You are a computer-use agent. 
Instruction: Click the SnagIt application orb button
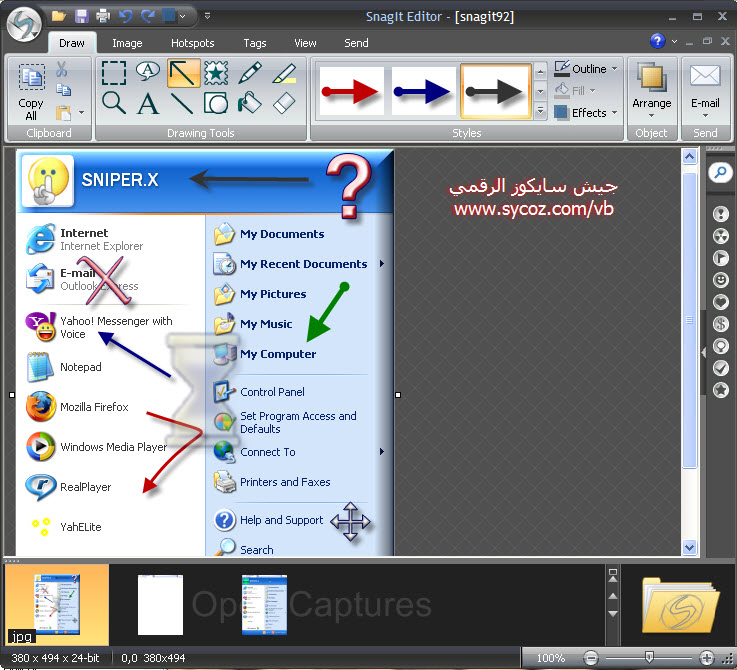(x=24, y=24)
